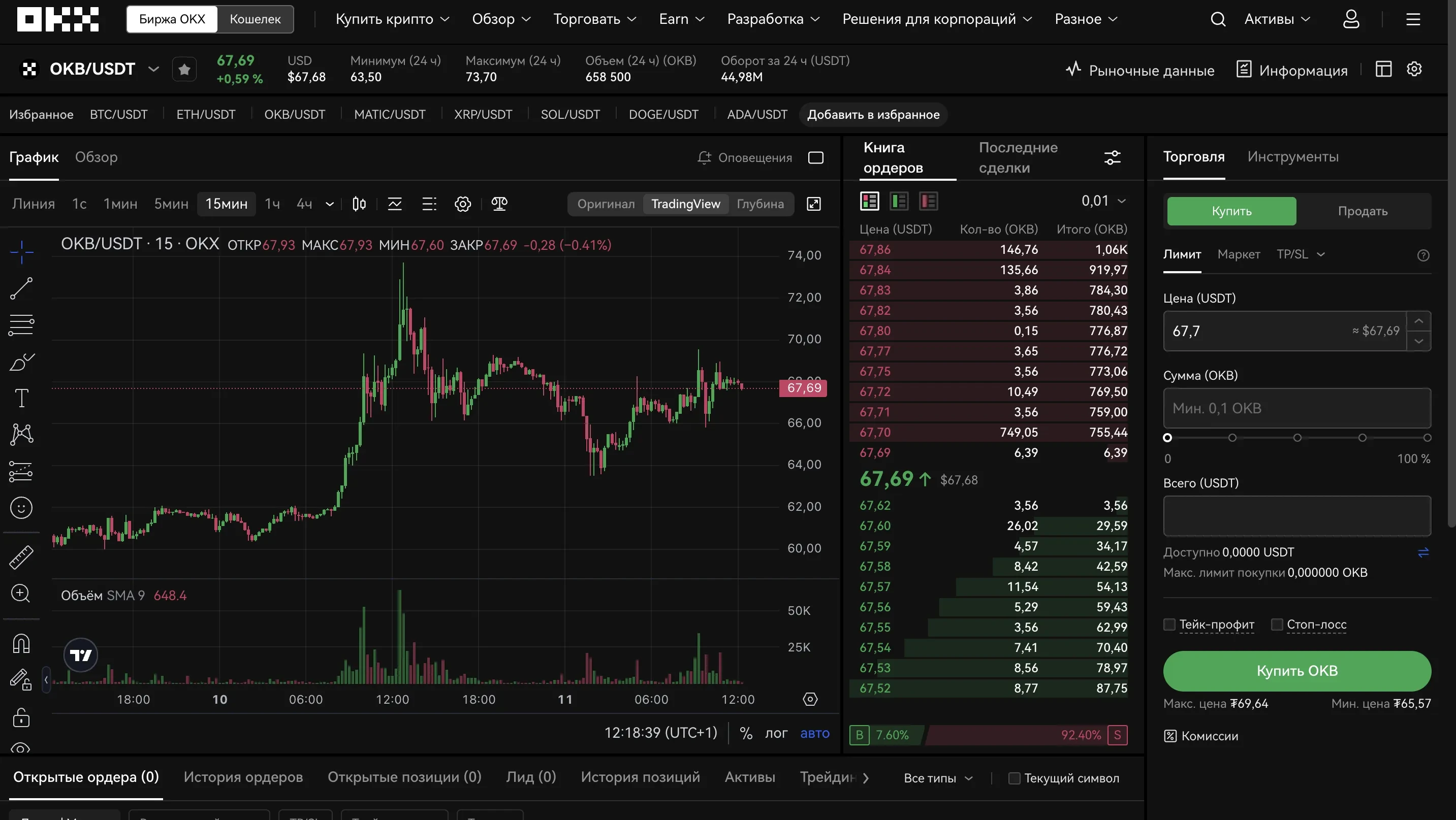
Task: Open the Earn dropdown menu
Action: click(x=682, y=19)
